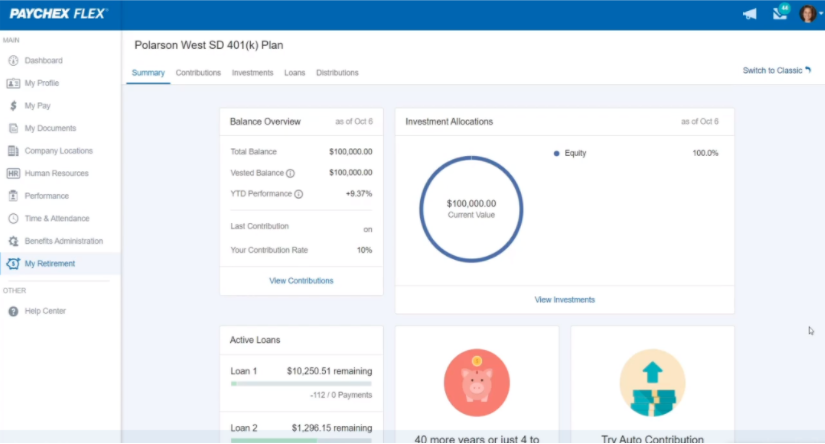Click the megaphone announcements icon
This screenshot has height=444, width=825.
pyautogui.click(x=750, y=14)
